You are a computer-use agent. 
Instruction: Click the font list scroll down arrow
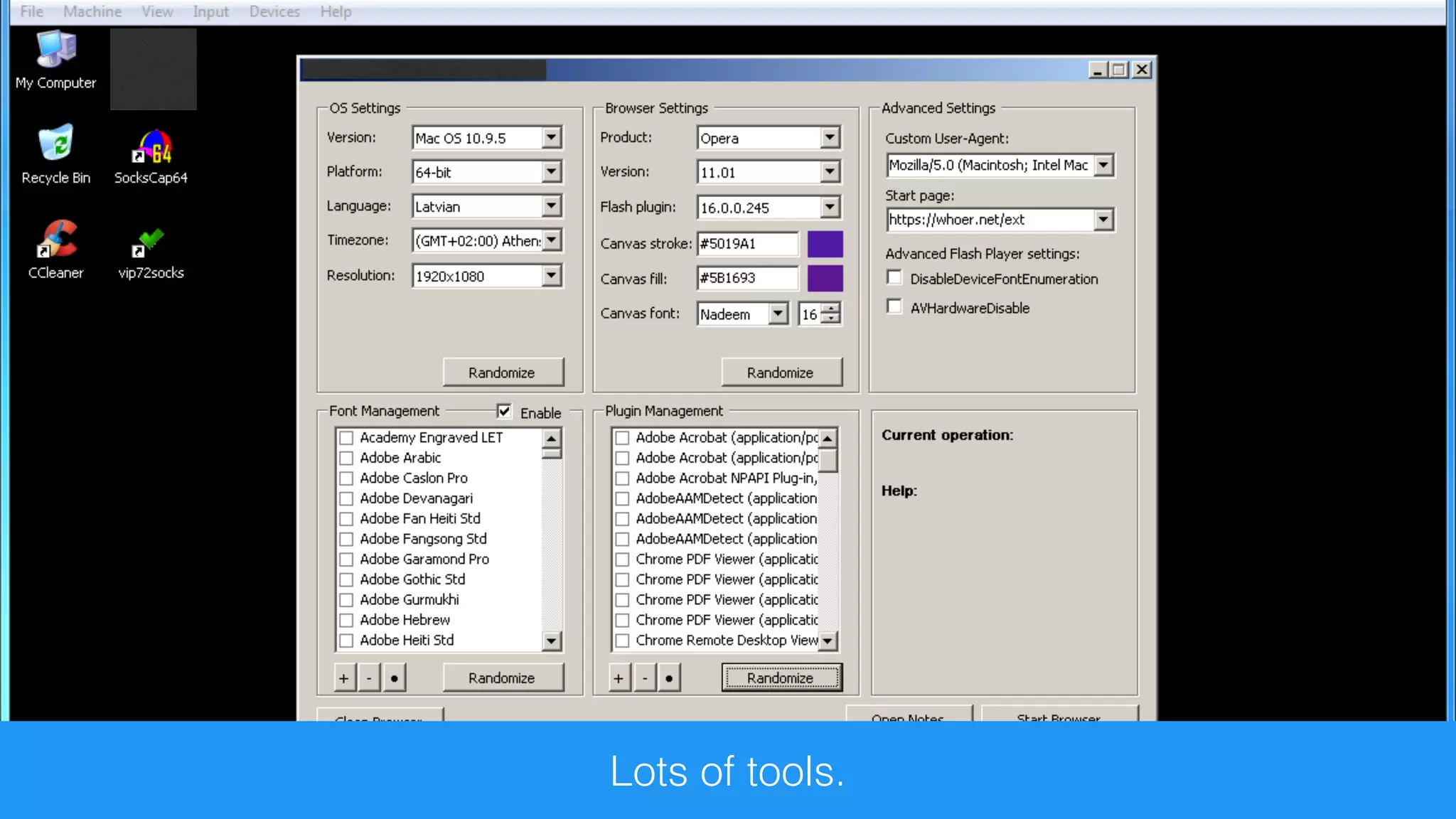click(x=552, y=641)
